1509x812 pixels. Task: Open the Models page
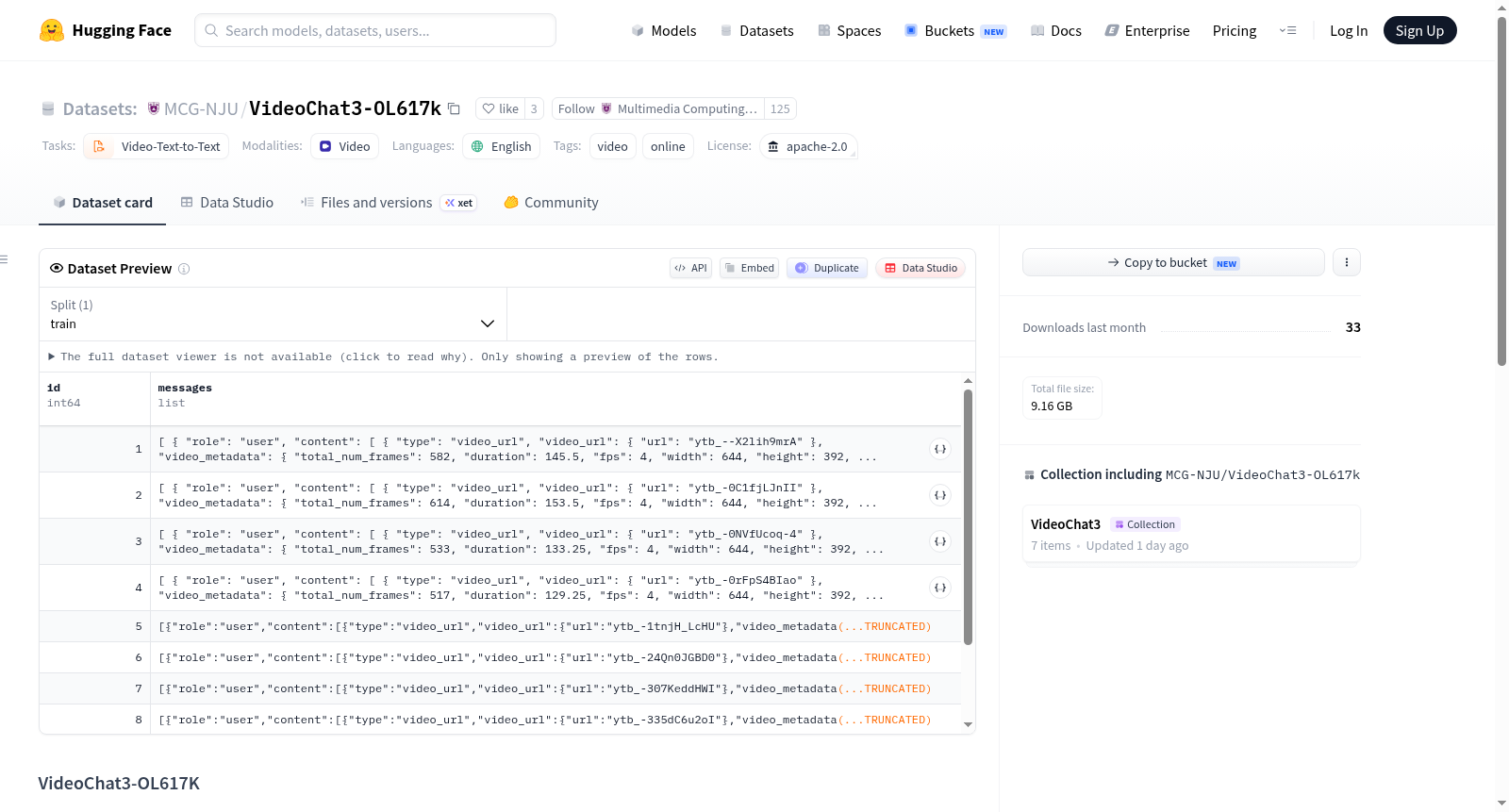coord(663,30)
